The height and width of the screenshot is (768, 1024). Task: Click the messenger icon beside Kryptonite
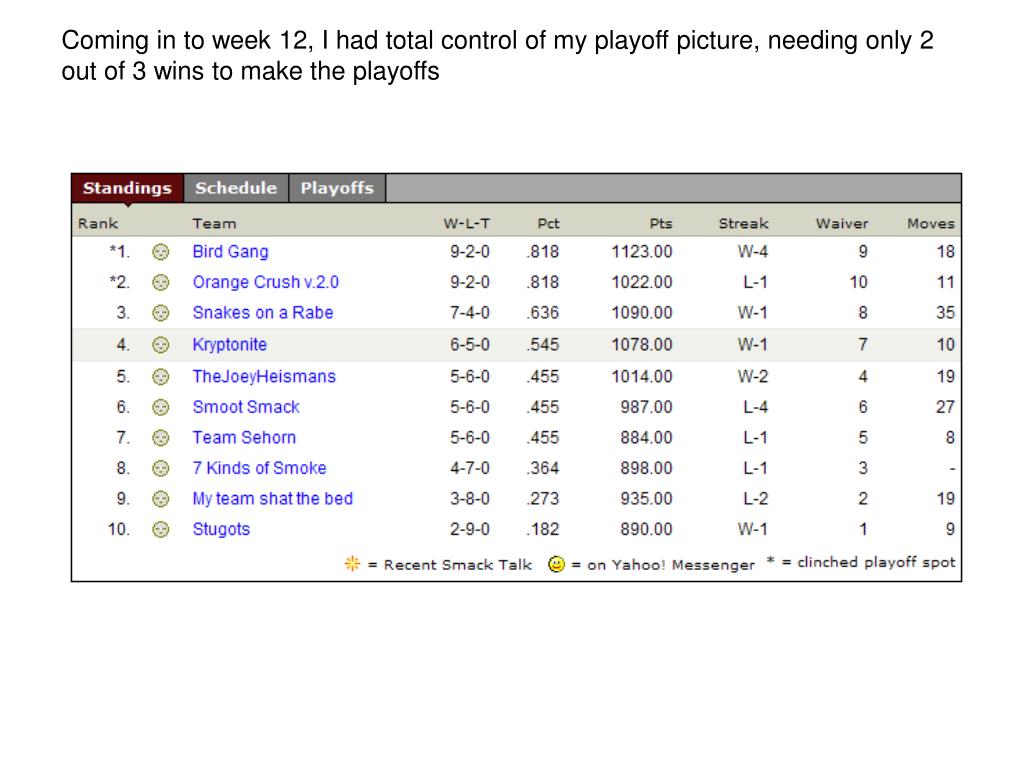point(161,345)
